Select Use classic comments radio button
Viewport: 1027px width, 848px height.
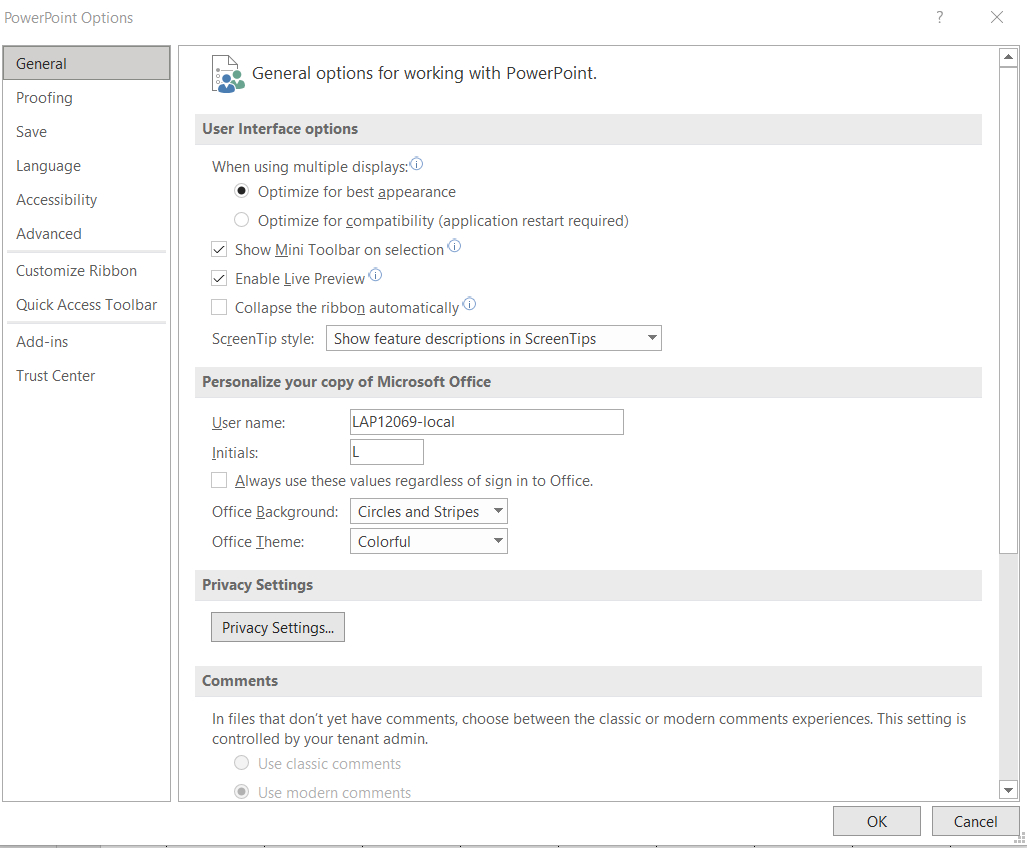click(242, 763)
